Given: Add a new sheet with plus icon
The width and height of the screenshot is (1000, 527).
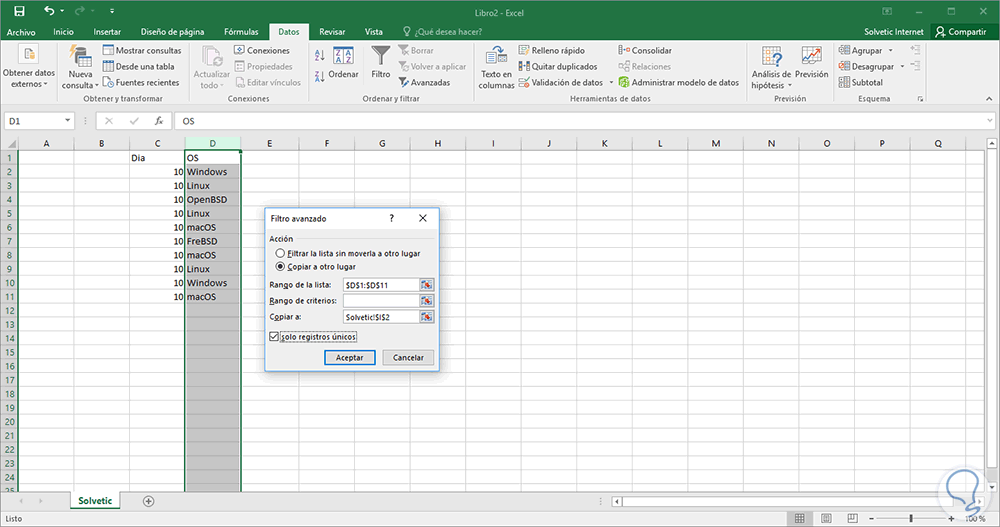Looking at the screenshot, I should (x=149, y=500).
